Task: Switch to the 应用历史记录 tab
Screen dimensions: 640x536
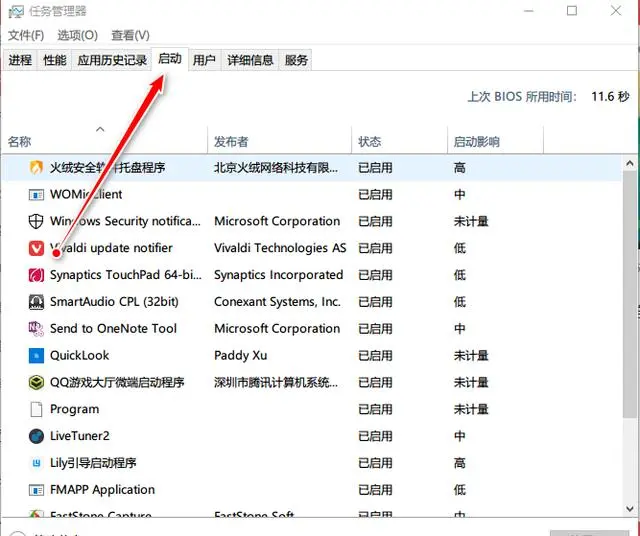Action: point(112,60)
